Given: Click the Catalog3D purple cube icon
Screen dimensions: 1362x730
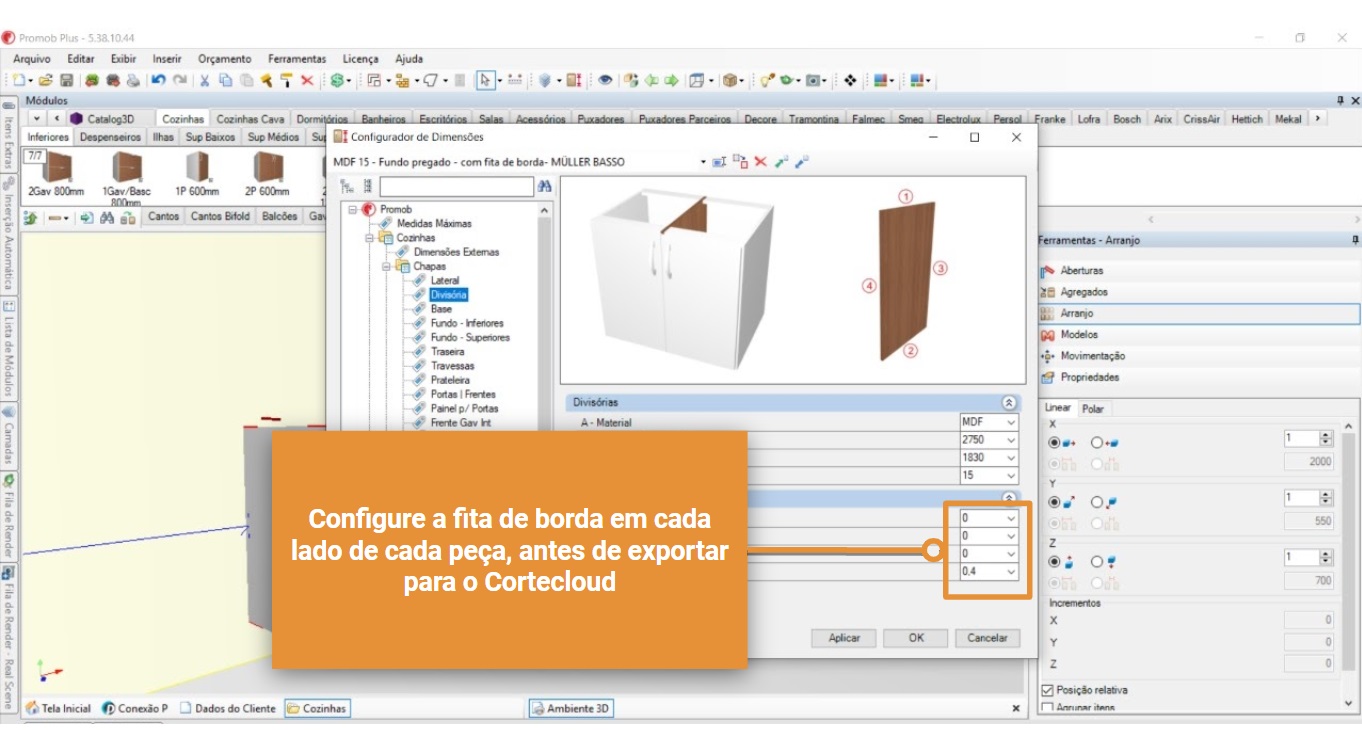Looking at the screenshot, I should 76,119.
